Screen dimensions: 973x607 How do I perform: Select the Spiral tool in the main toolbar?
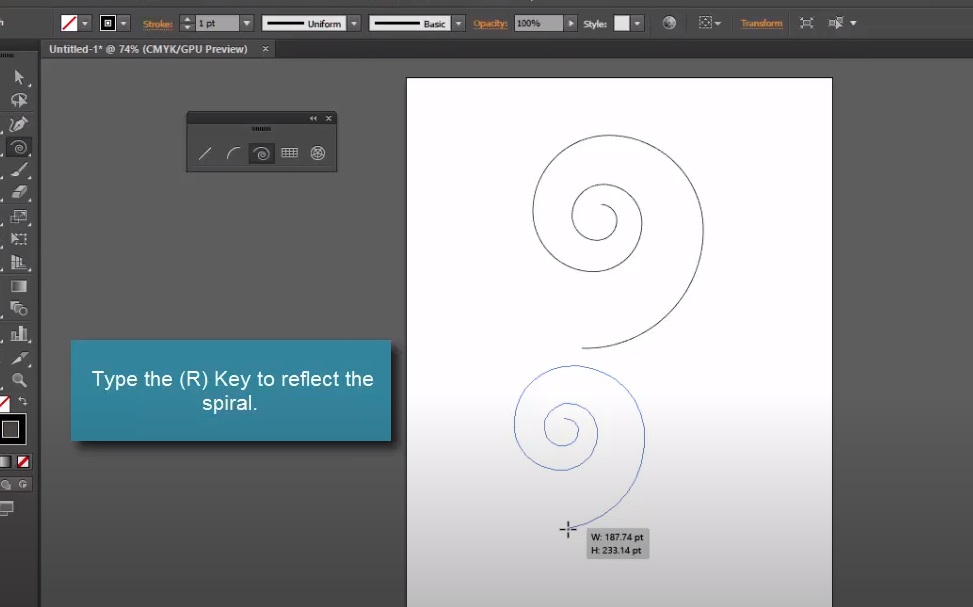tap(19, 147)
